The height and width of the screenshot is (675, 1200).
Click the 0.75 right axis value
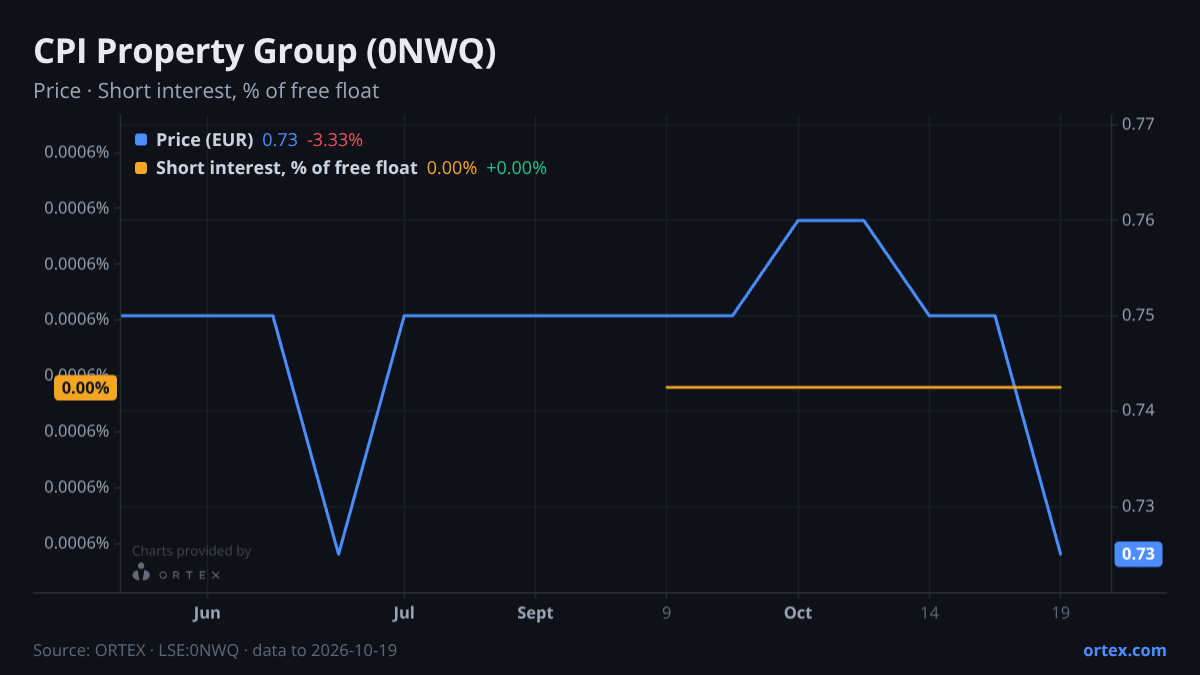coord(1138,315)
